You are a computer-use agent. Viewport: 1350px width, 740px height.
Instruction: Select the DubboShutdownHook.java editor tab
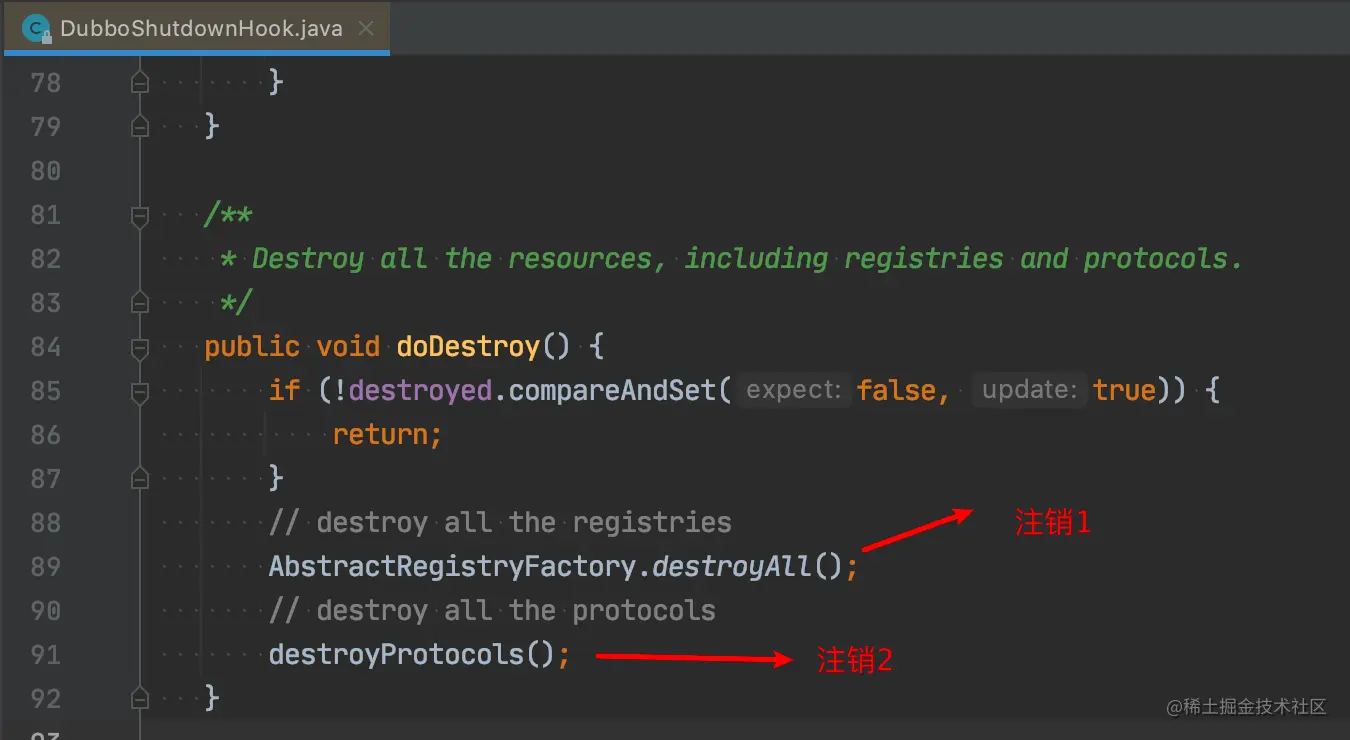tap(200, 29)
